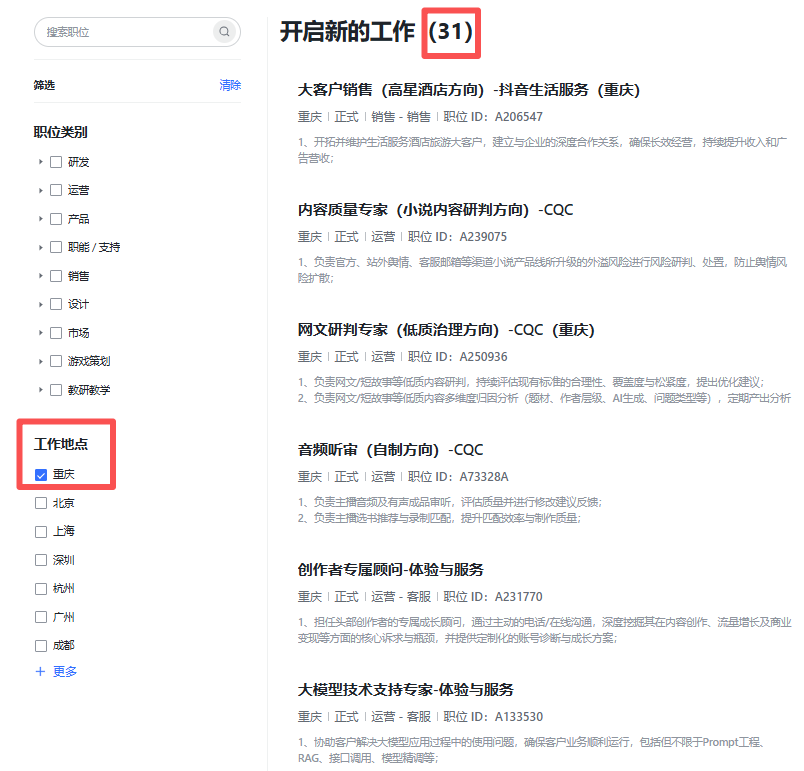Check the 成都 location checkbox

41,645
